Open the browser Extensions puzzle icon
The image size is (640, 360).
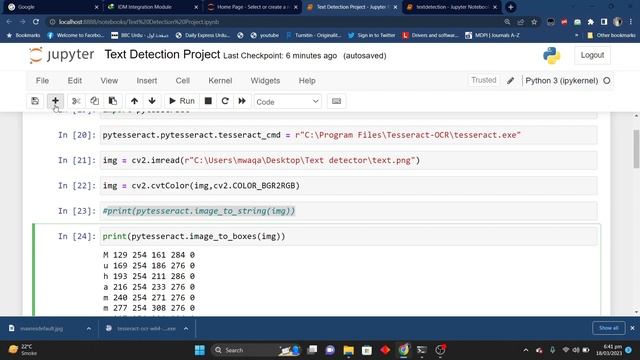591,22
